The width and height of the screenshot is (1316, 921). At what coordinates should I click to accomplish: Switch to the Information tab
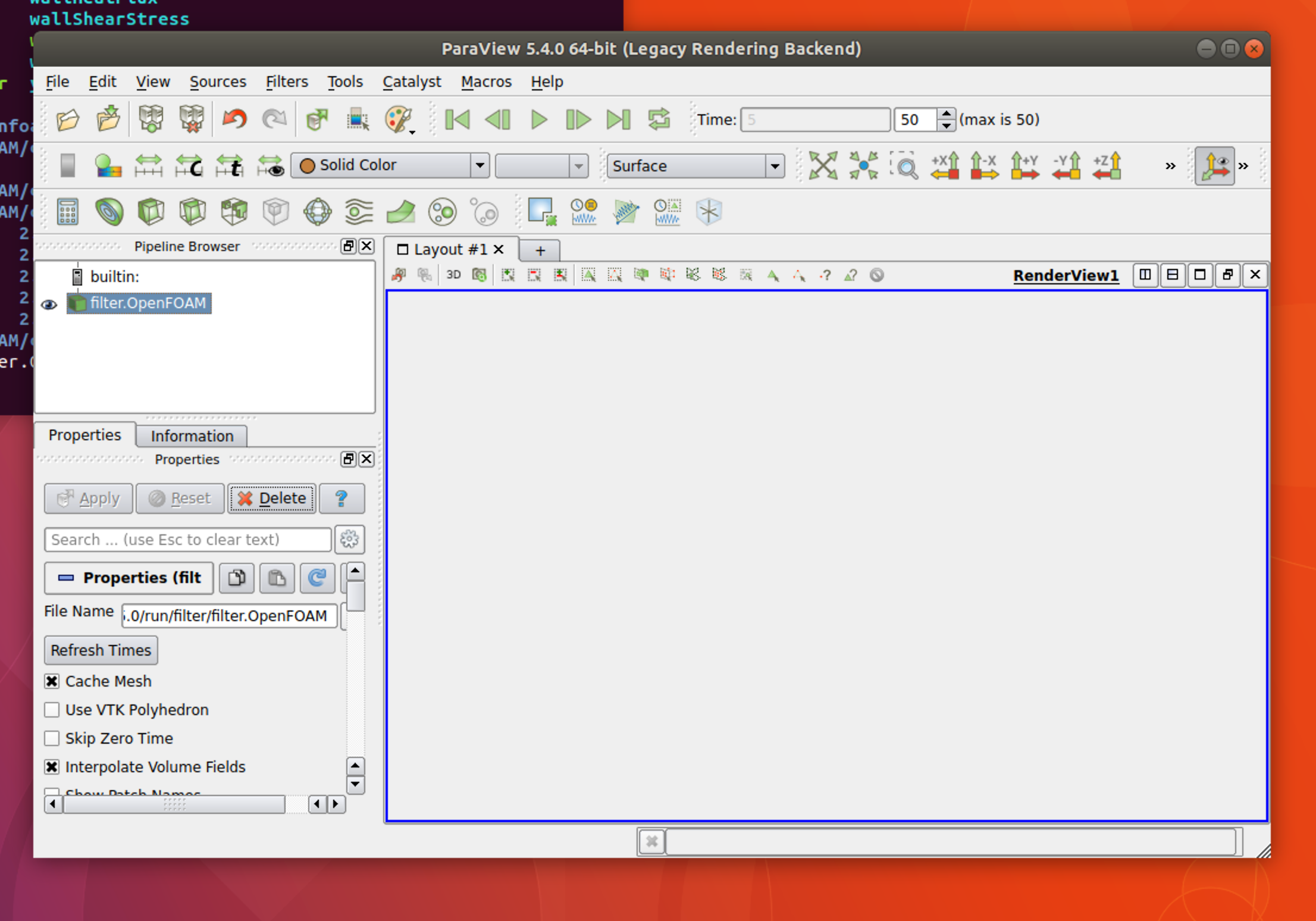192,436
